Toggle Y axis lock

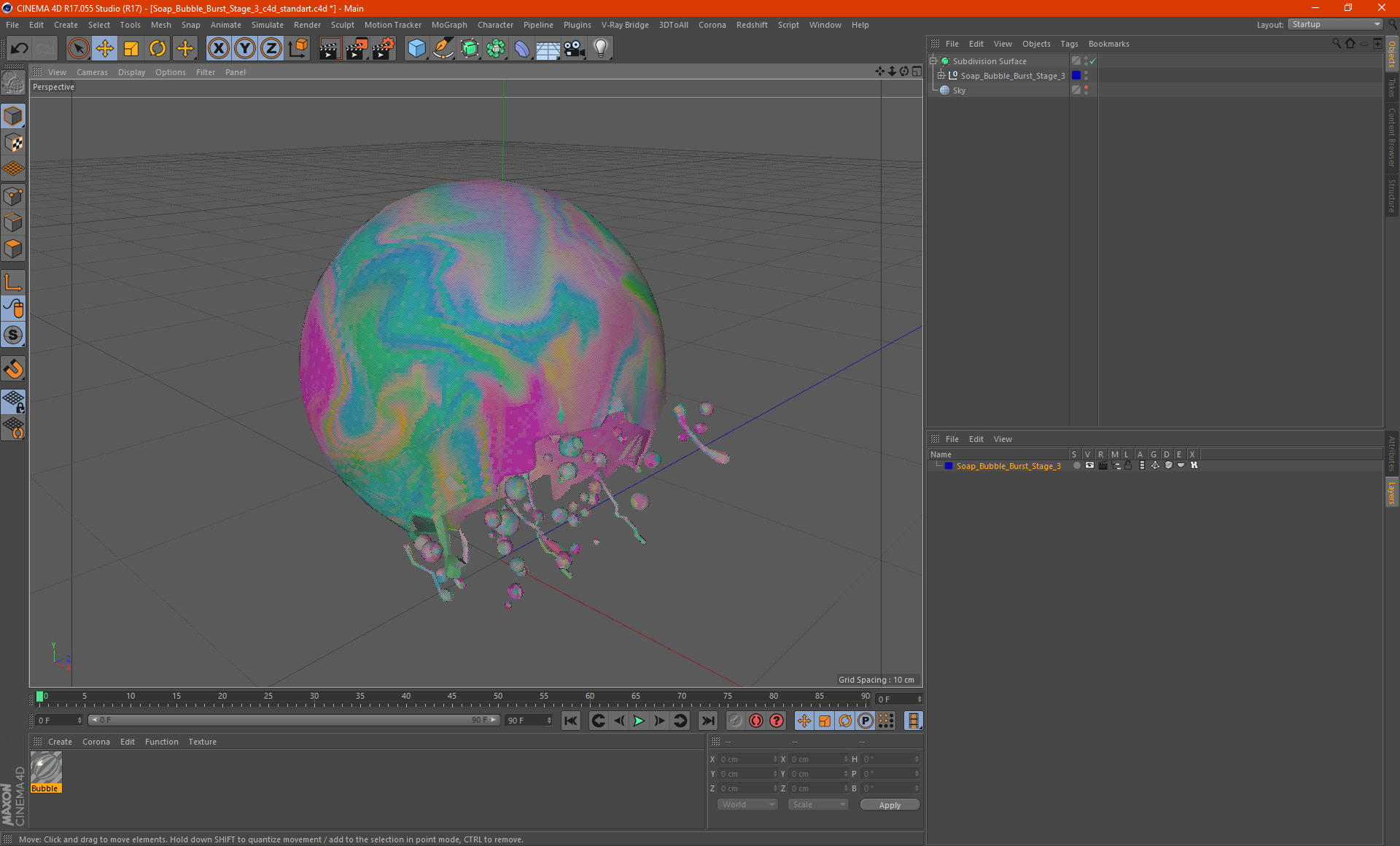245,49
